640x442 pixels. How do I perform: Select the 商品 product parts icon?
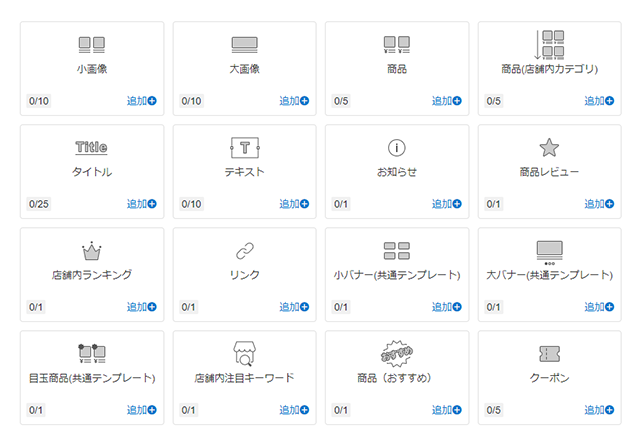tap(397, 45)
